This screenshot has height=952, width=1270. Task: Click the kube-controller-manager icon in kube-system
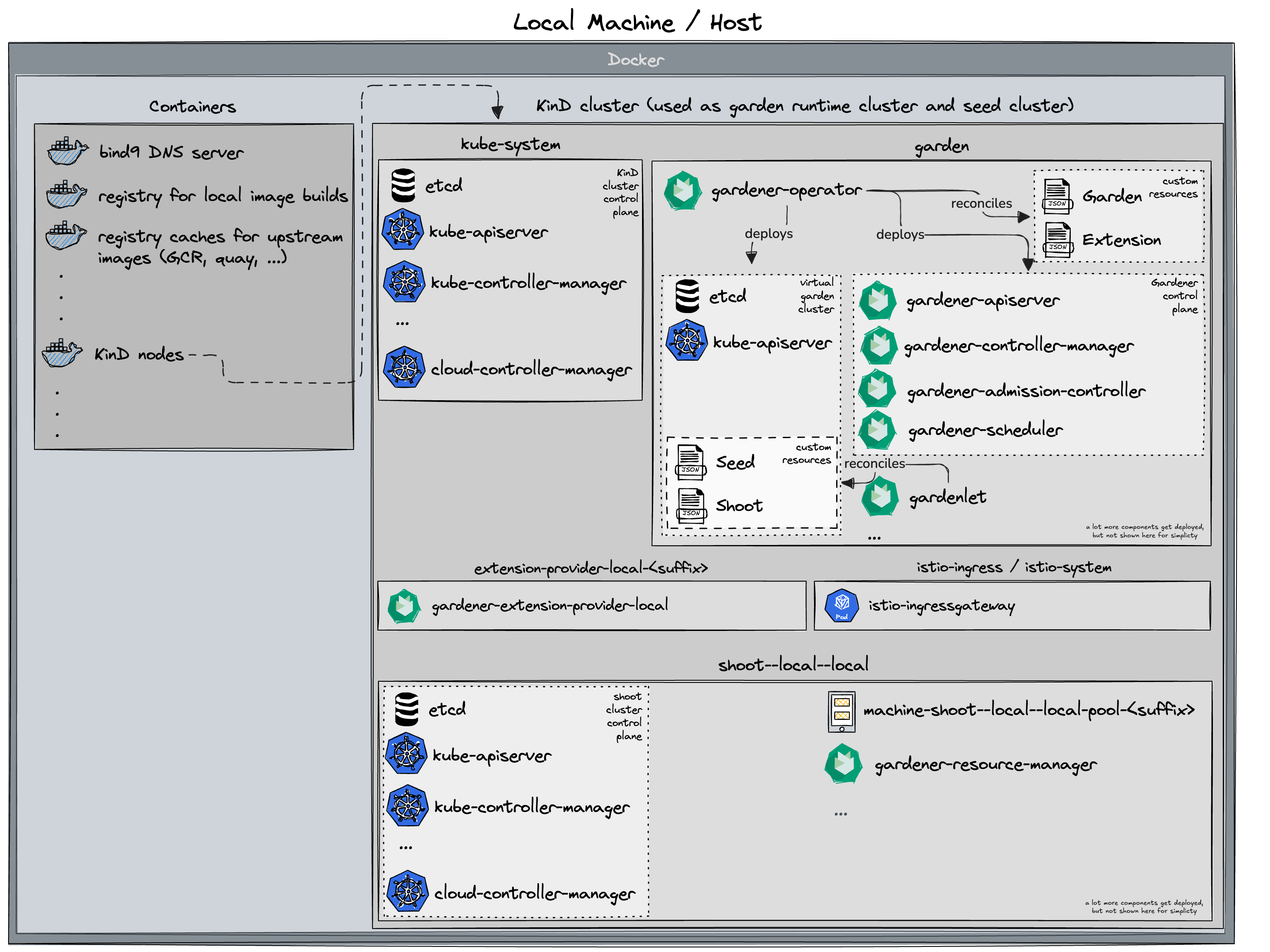point(404,281)
